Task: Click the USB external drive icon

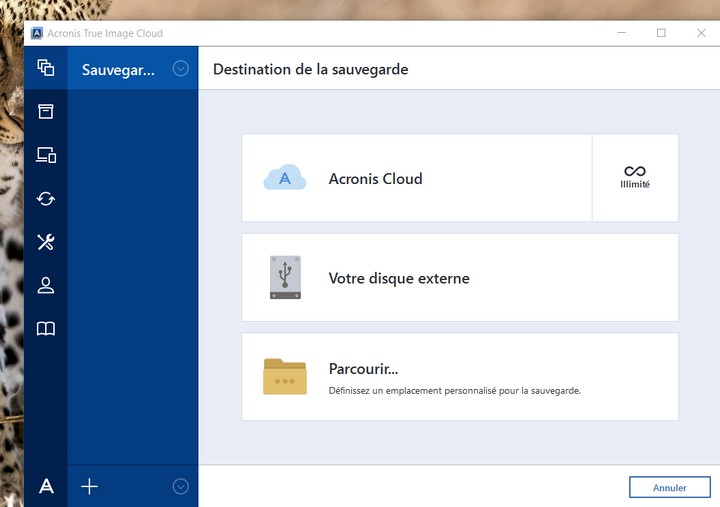Action: [285, 277]
